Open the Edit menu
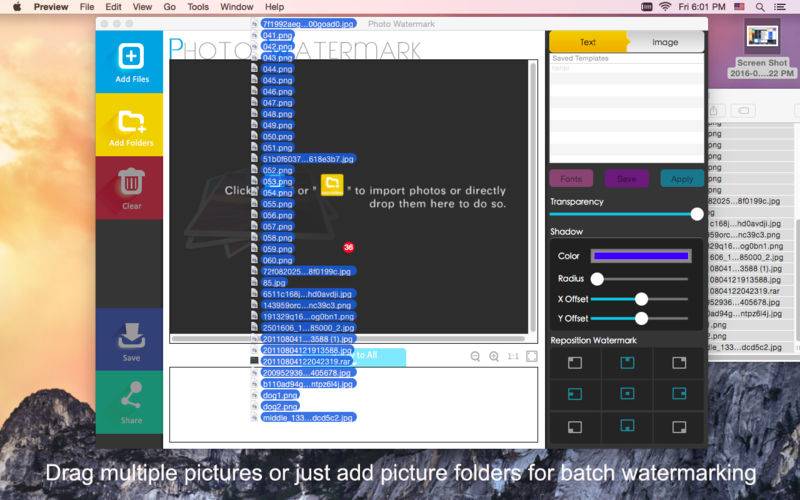The height and width of the screenshot is (500, 800). point(113,7)
